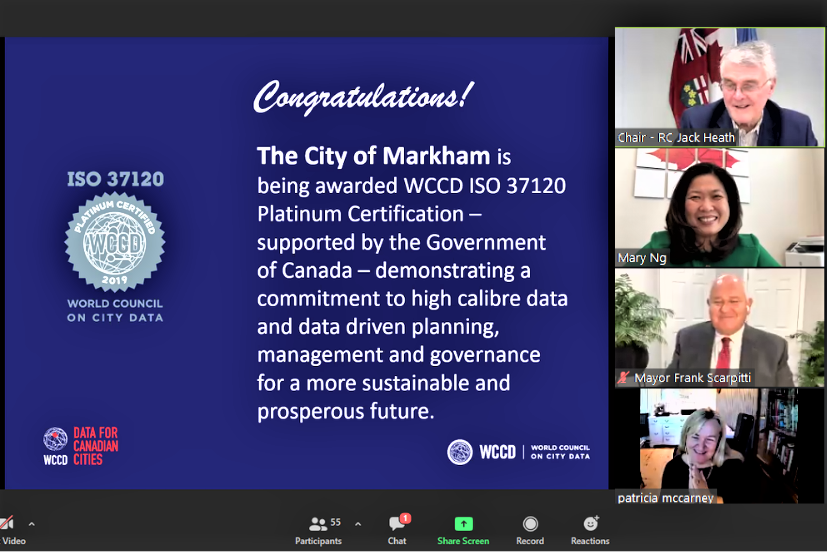Click the WCCD World Council logo bottom right
This screenshot has height=553, width=827.
pos(519,452)
